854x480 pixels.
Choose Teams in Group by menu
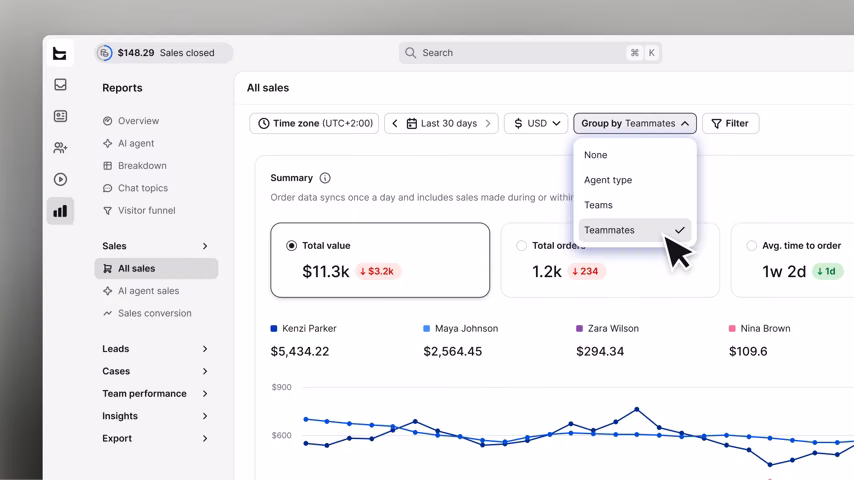635,205
